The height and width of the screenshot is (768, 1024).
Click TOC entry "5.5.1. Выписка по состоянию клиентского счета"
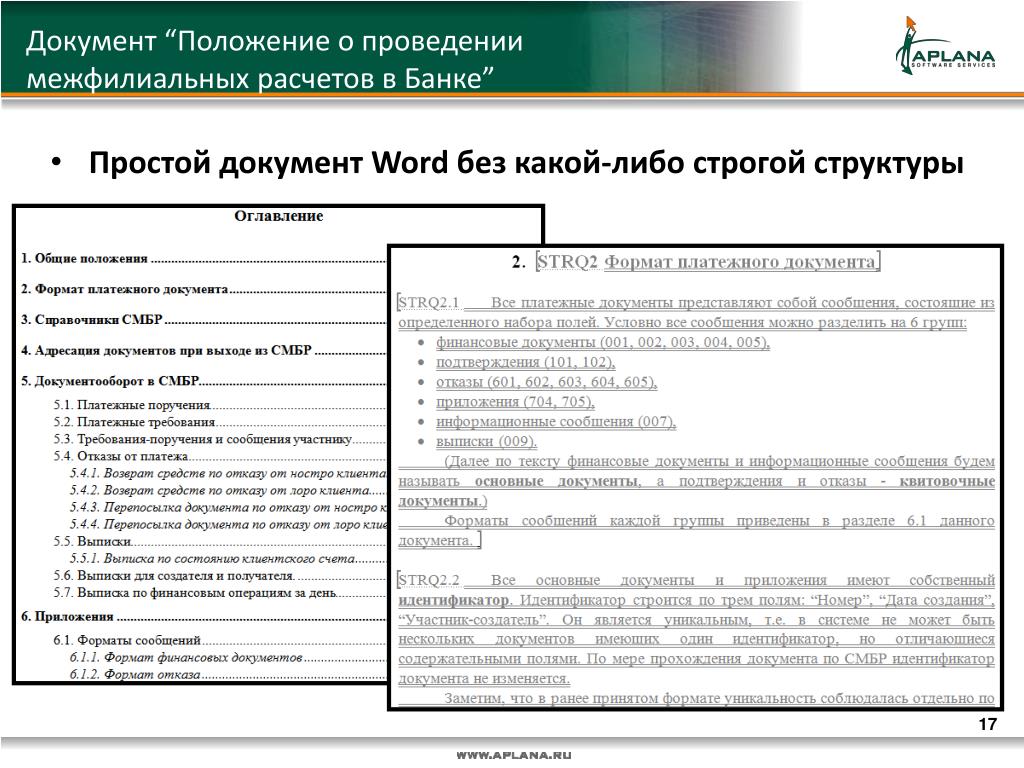[228, 558]
